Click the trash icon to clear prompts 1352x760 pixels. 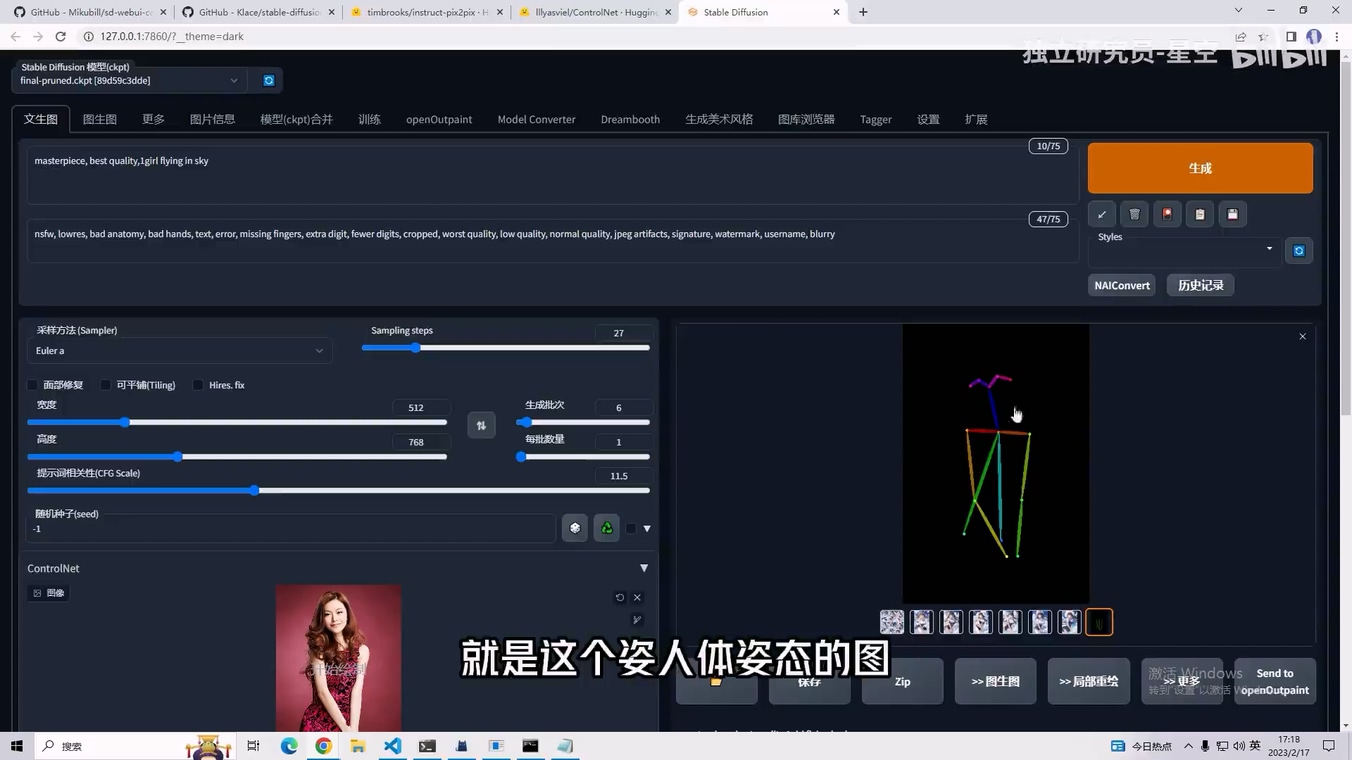(1134, 213)
